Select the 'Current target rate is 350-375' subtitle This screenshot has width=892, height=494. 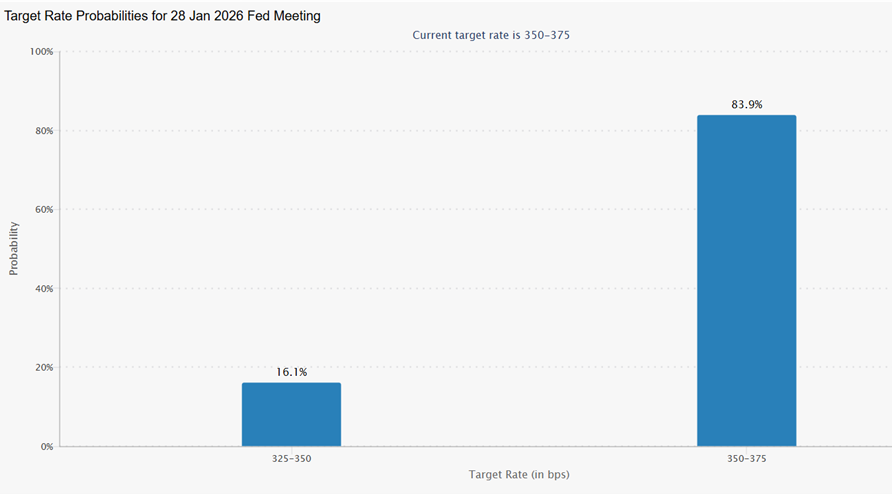(491, 35)
